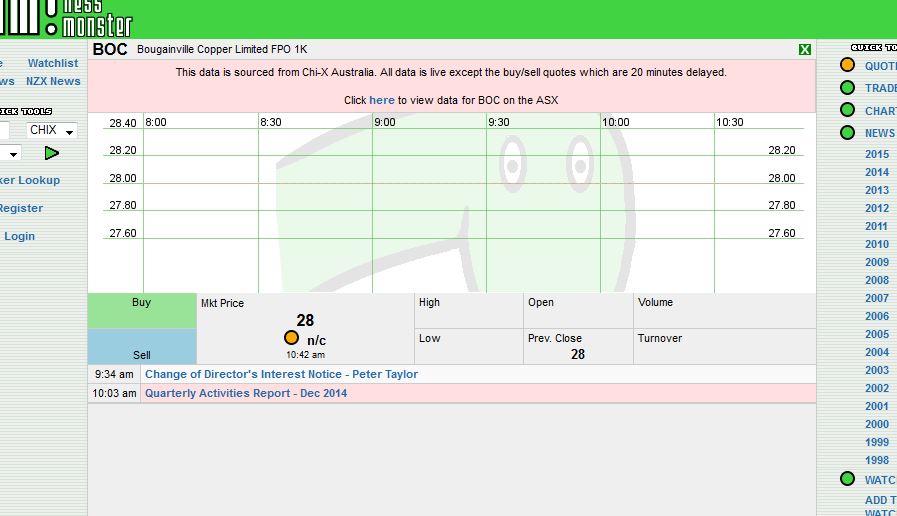Open the Ticker Lookup link
The height and width of the screenshot is (516, 897).
[30, 180]
